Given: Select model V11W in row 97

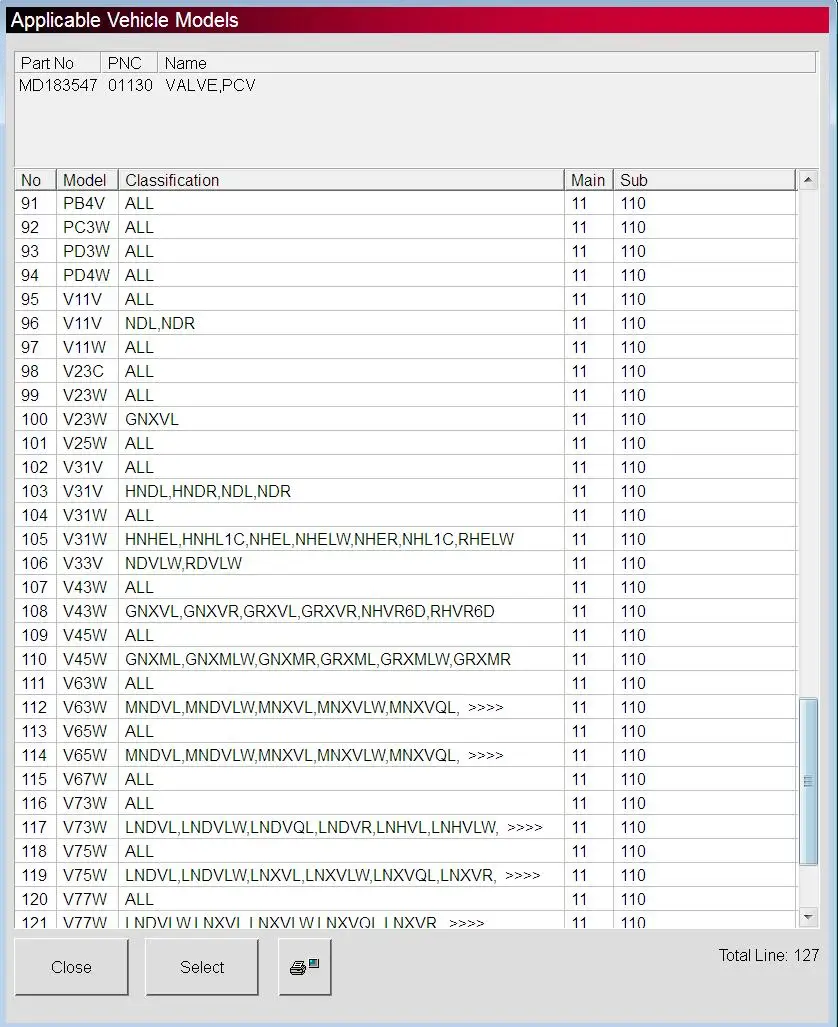Looking at the screenshot, I should click(x=85, y=348).
